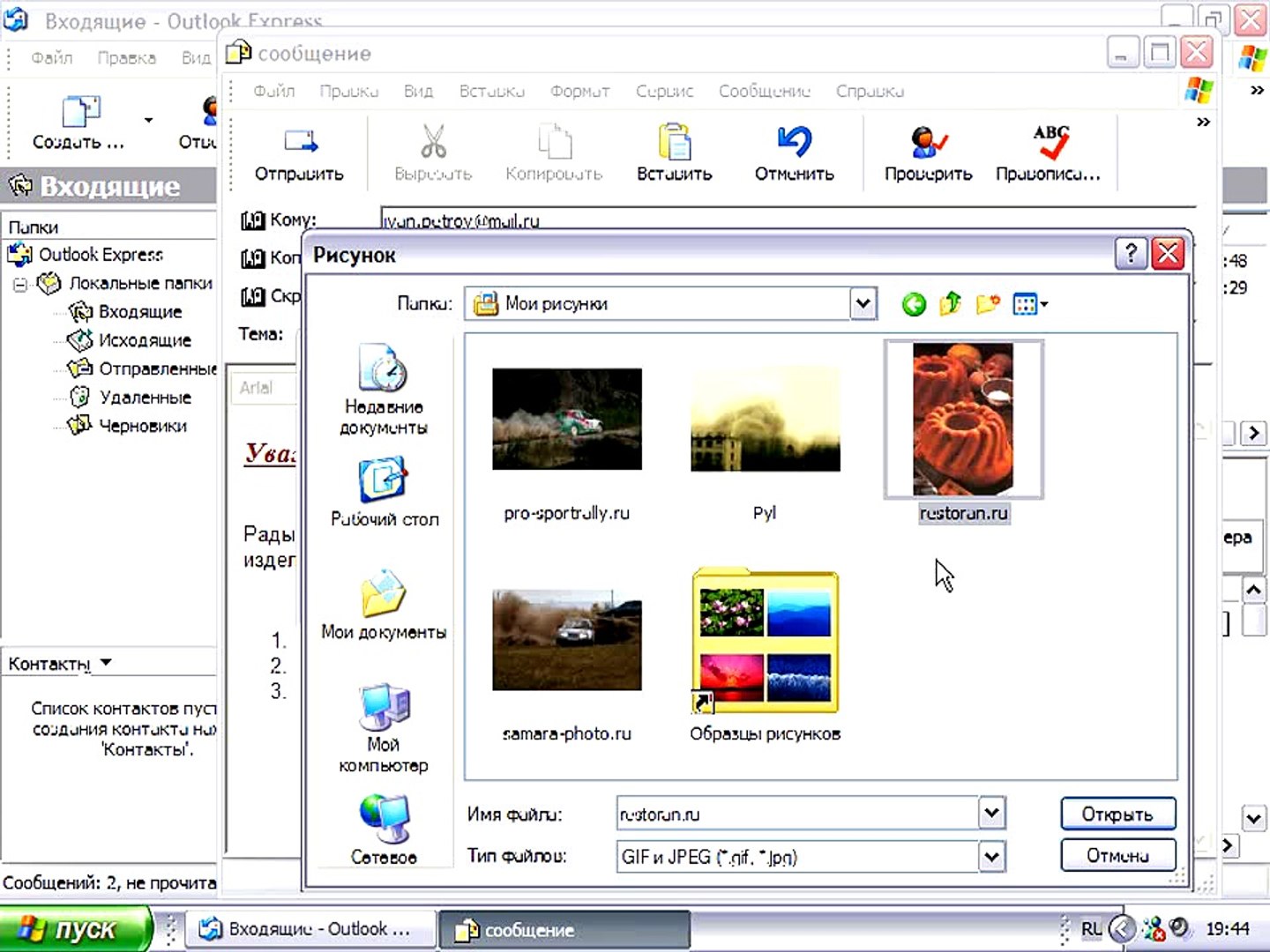Open the Вид menu in сообщение window

pos(419,91)
